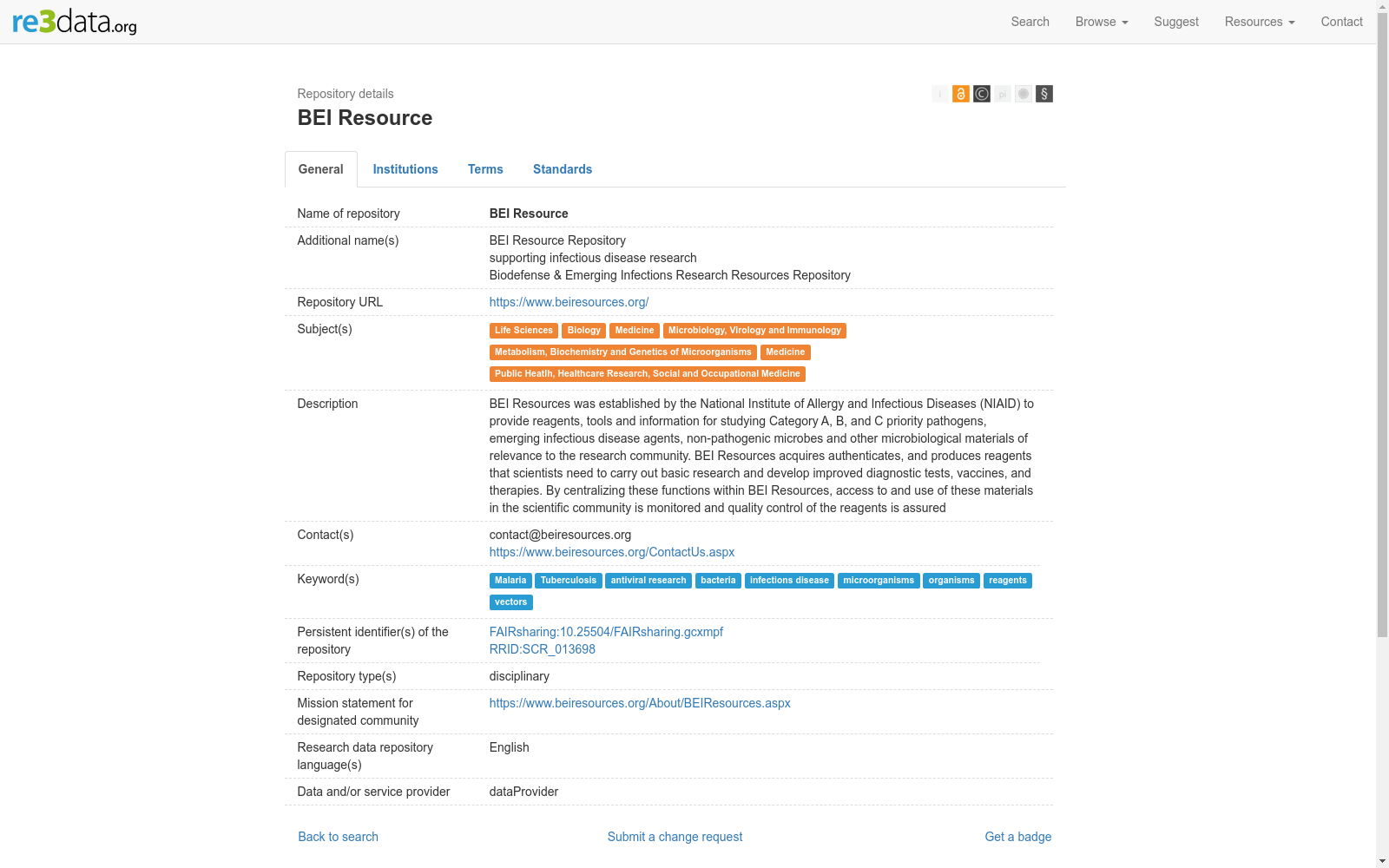Viewport: 1389px width, 868px height.
Task: Click the infectious disease keyword tag
Action: 790,581
